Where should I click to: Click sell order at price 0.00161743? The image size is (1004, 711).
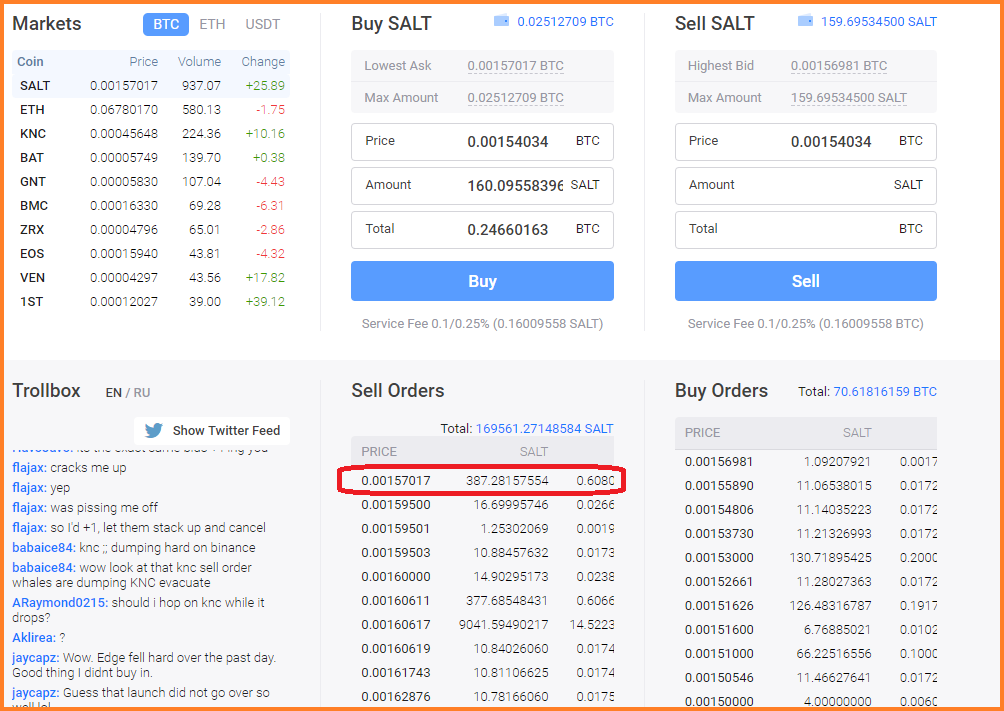482,673
